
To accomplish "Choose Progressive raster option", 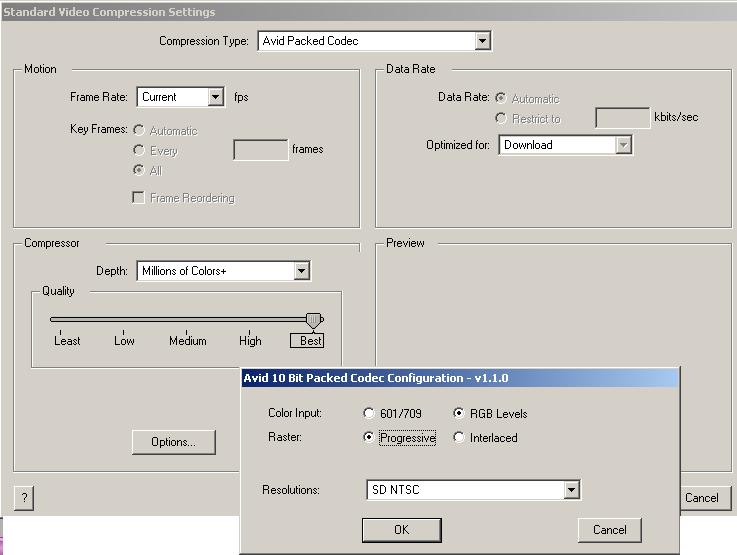I will tap(369, 438).
